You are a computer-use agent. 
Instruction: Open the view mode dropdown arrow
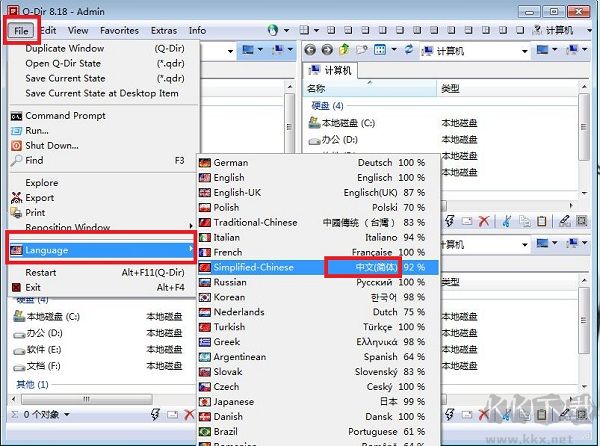tap(394, 50)
